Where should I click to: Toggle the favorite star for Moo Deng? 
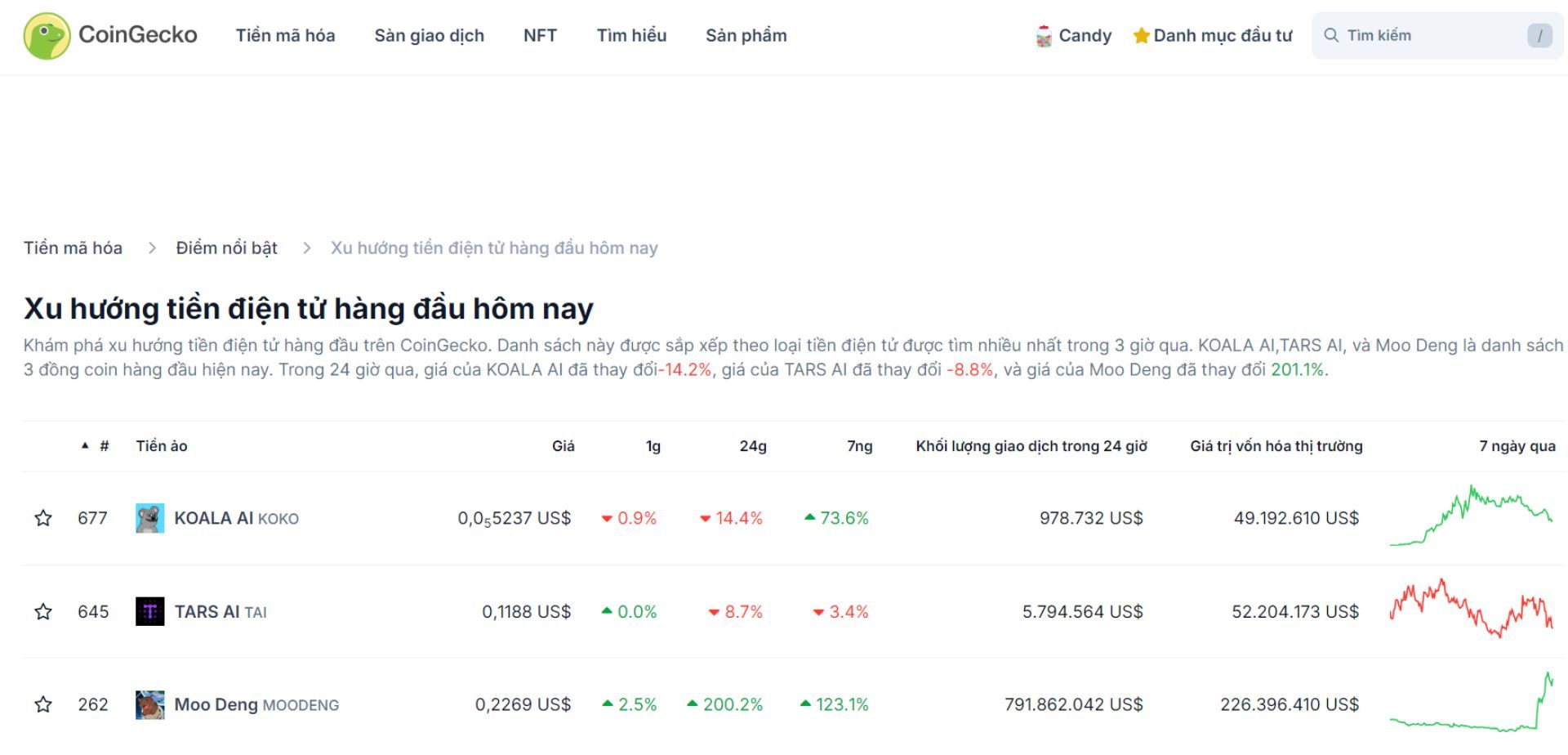42,704
